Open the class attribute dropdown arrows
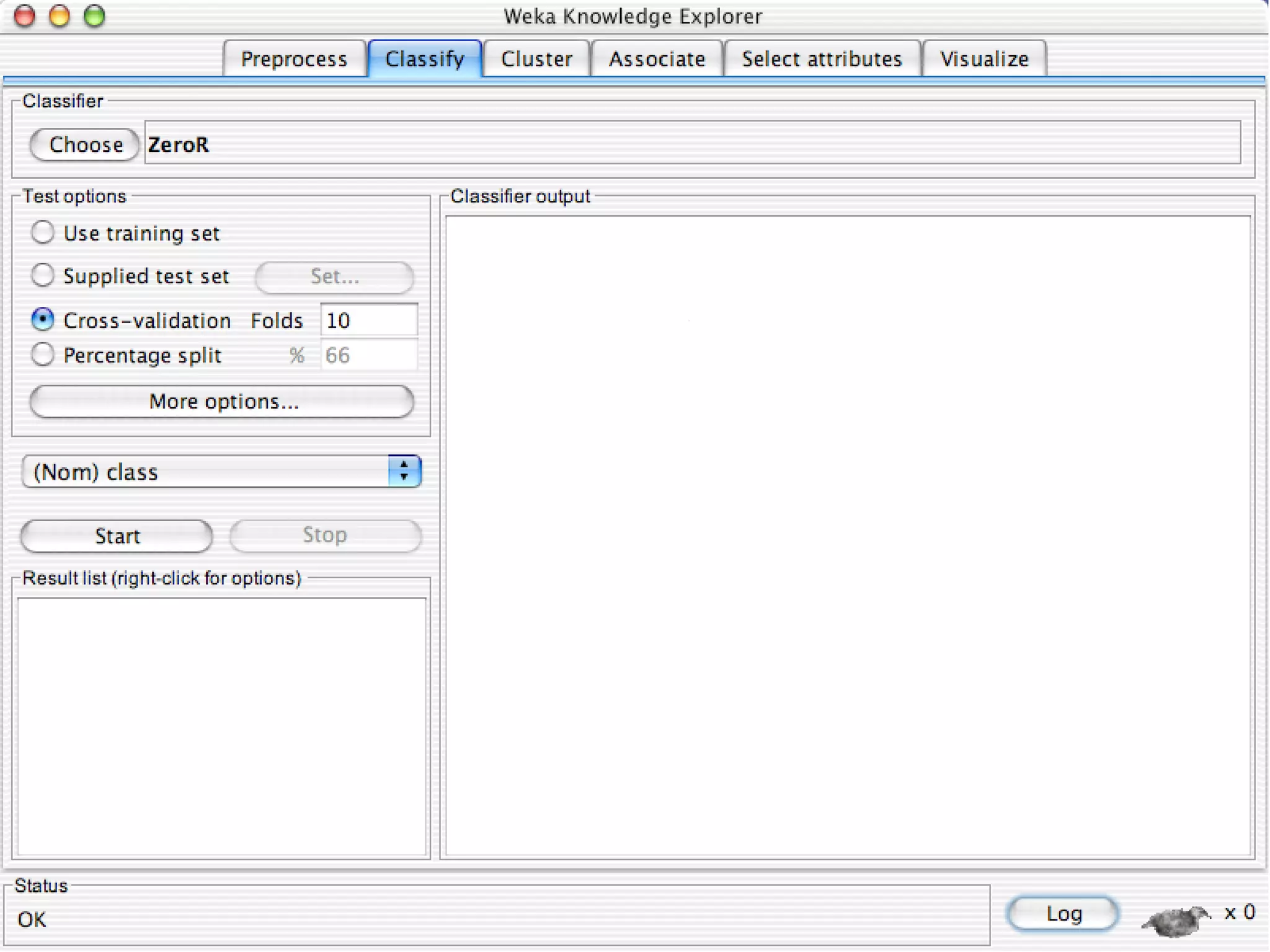 [x=404, y=472]
